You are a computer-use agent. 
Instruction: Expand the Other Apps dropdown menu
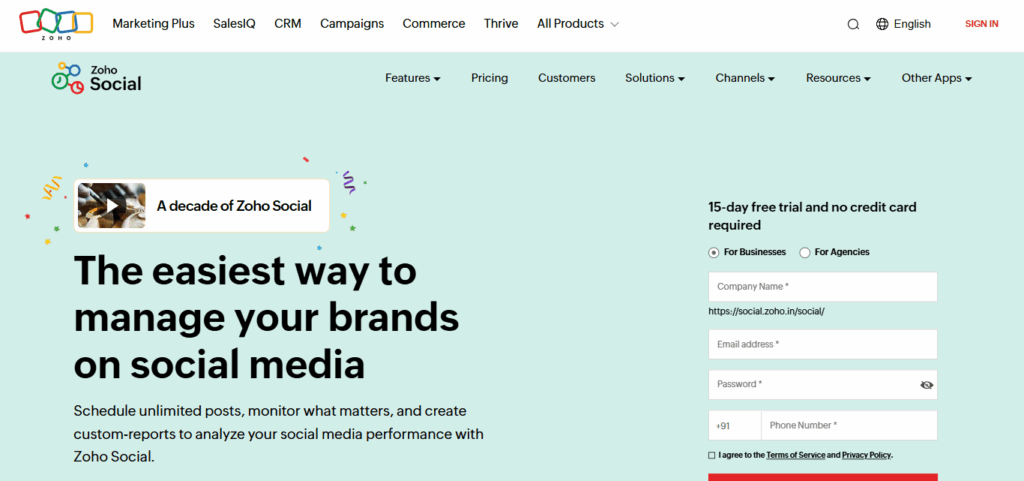(937, 78)
